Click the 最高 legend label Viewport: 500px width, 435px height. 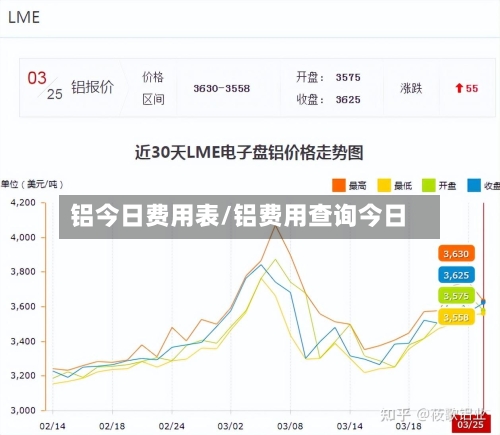(358, 186)
